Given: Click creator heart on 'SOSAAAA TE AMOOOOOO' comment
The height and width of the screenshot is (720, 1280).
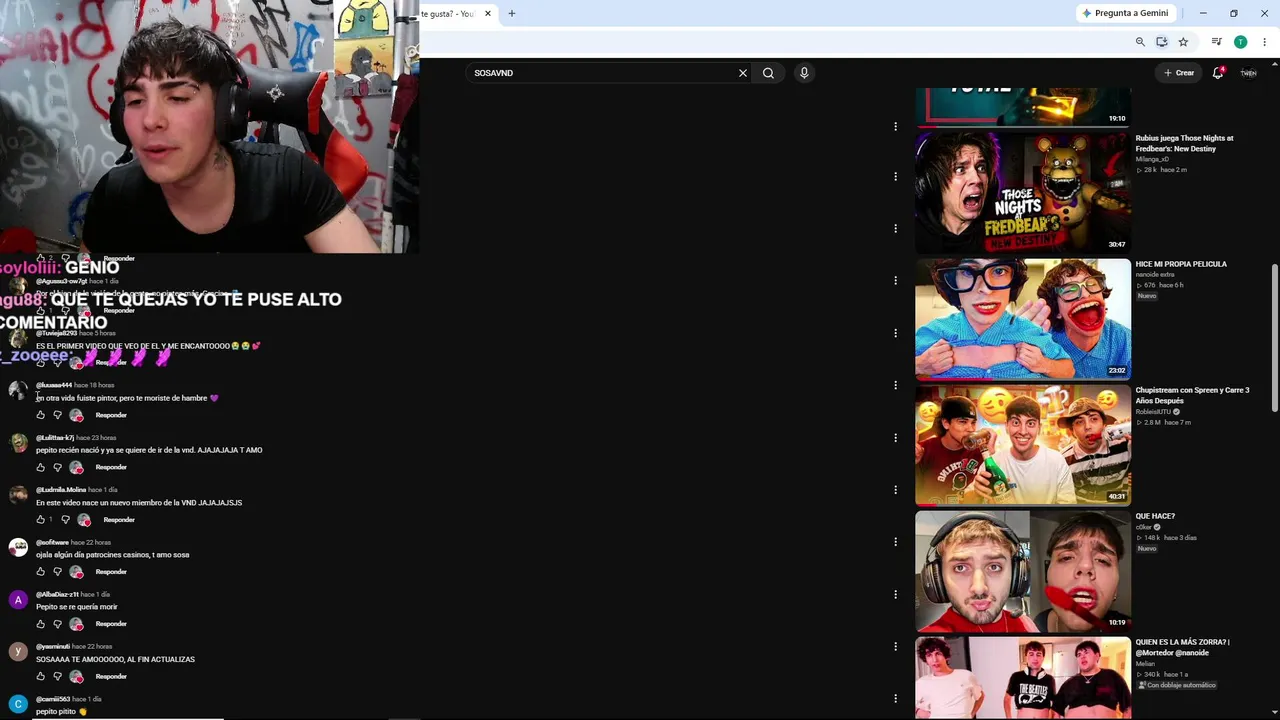Looking at the screenshot, I should coord(76,676).
